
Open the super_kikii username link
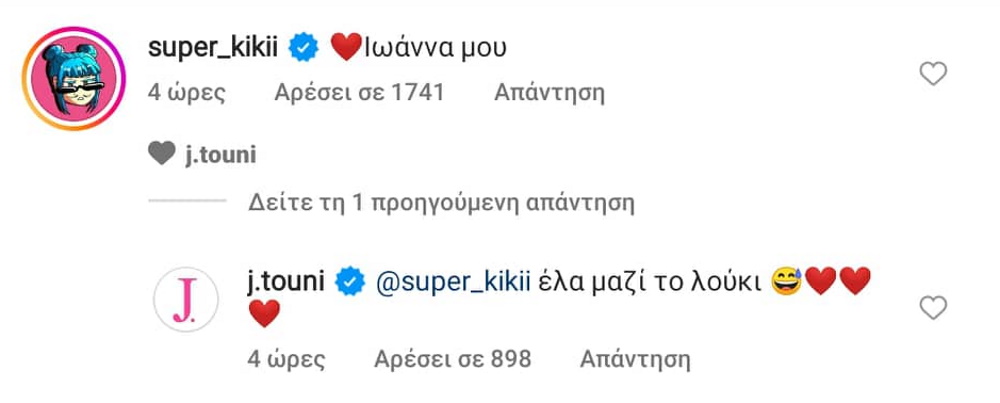pos(212,49)
